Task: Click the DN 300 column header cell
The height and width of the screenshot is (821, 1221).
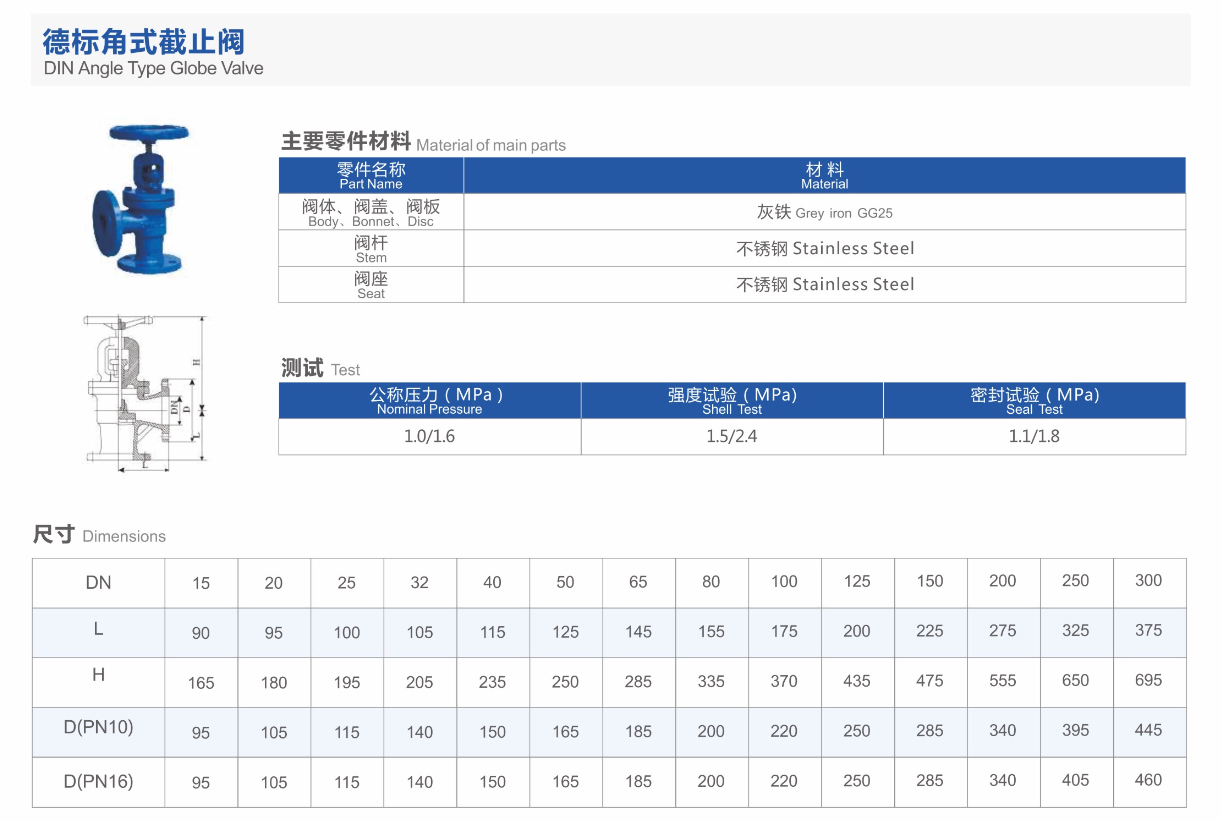Action: [x=1148, y=581]
